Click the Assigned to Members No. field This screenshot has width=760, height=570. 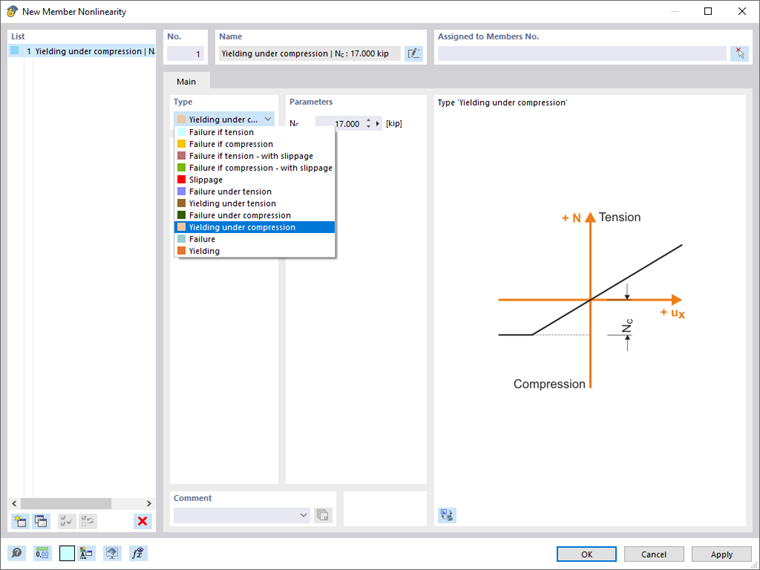click(x=582, y=53)
